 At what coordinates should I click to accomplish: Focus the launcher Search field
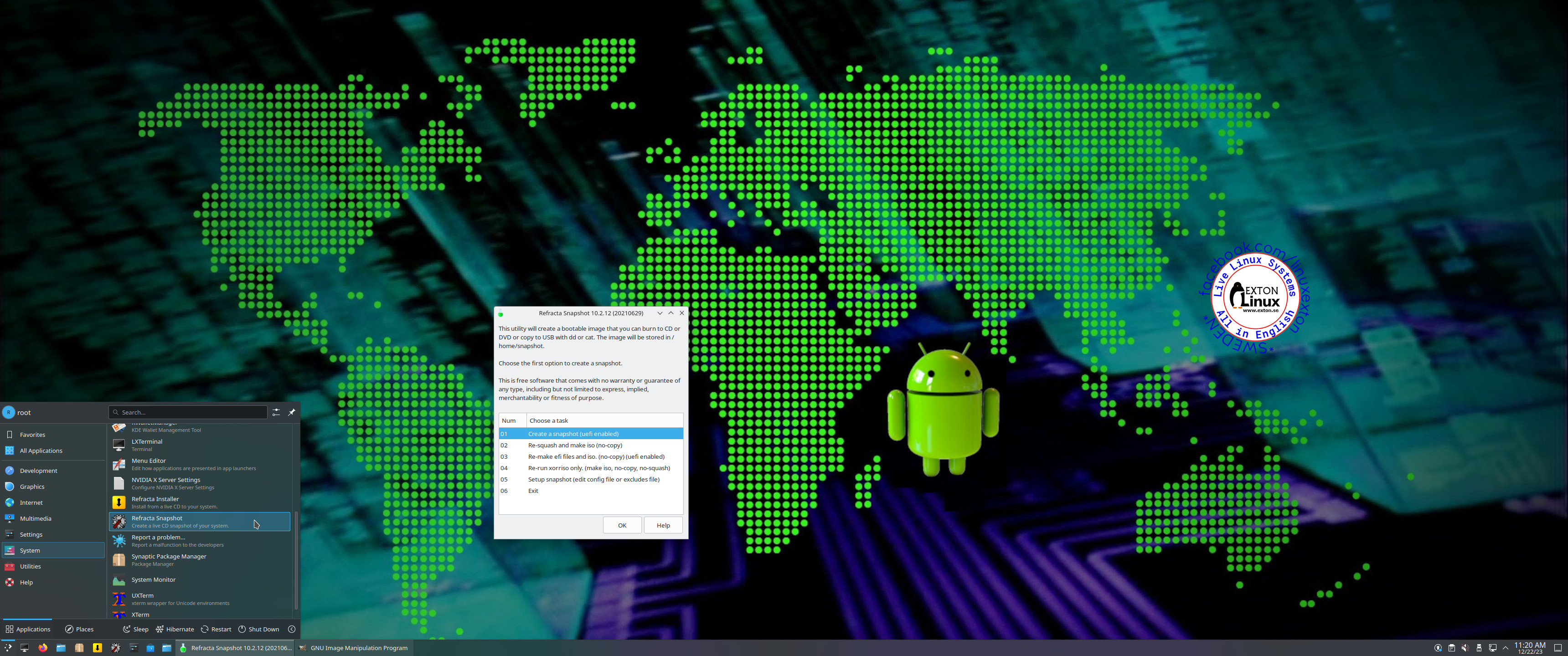click(x=187, y=412)
